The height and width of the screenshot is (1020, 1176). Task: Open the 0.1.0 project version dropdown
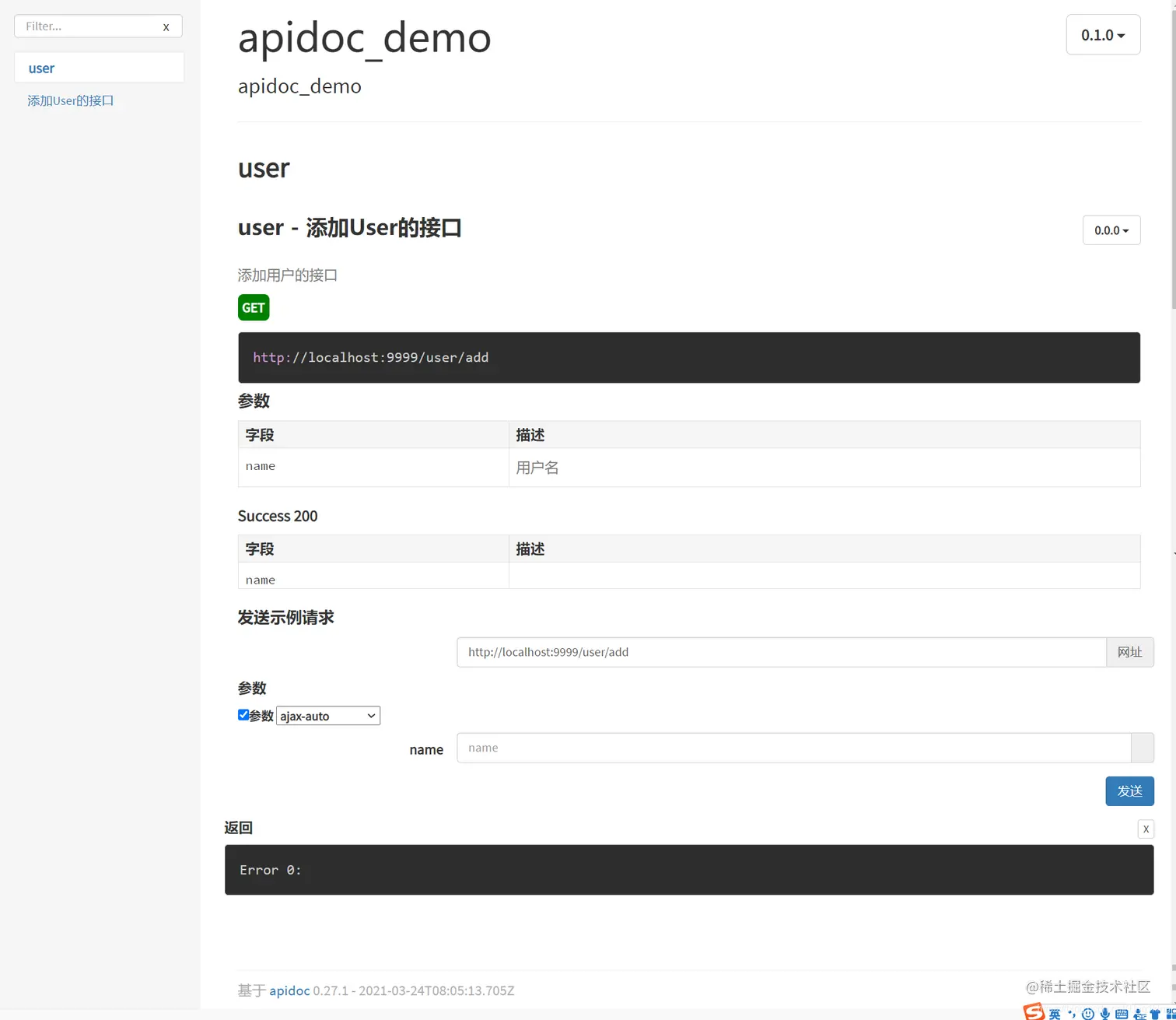(x=1103, y=35)
